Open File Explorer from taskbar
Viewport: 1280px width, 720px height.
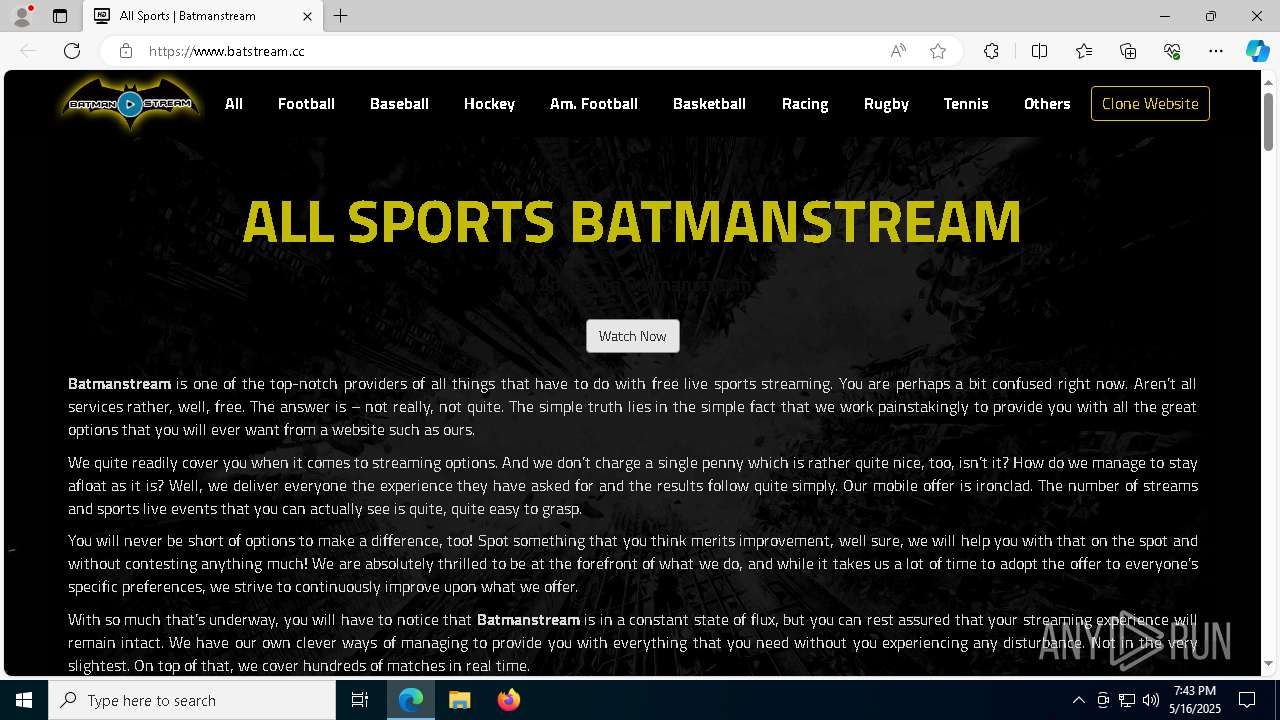(x=459, y=700)
